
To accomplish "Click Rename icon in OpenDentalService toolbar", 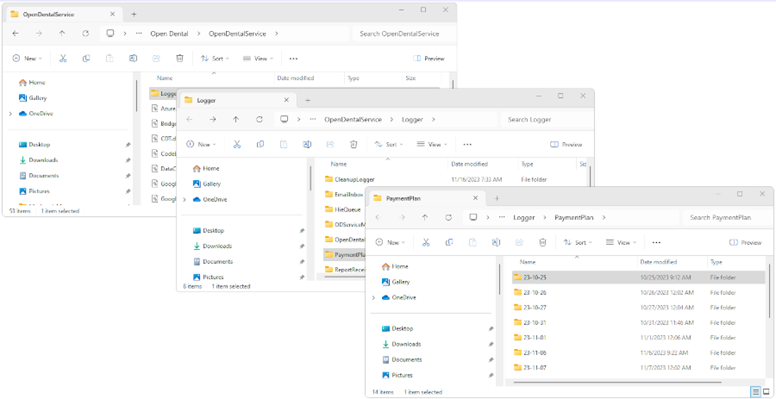I will coord(133,58).
